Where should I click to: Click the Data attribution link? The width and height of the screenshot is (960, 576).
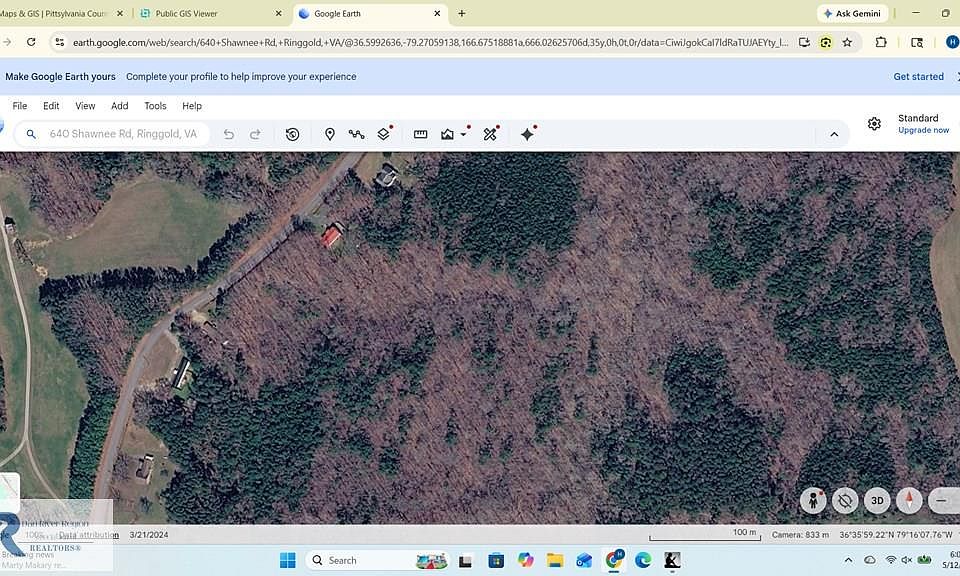(89, 535)
